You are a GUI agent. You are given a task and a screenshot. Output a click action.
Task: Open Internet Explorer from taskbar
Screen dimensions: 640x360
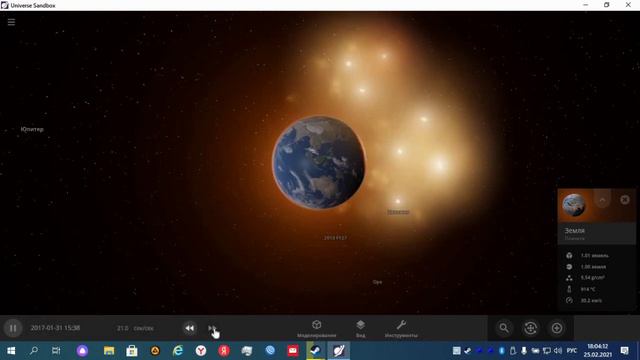point(178,351)
